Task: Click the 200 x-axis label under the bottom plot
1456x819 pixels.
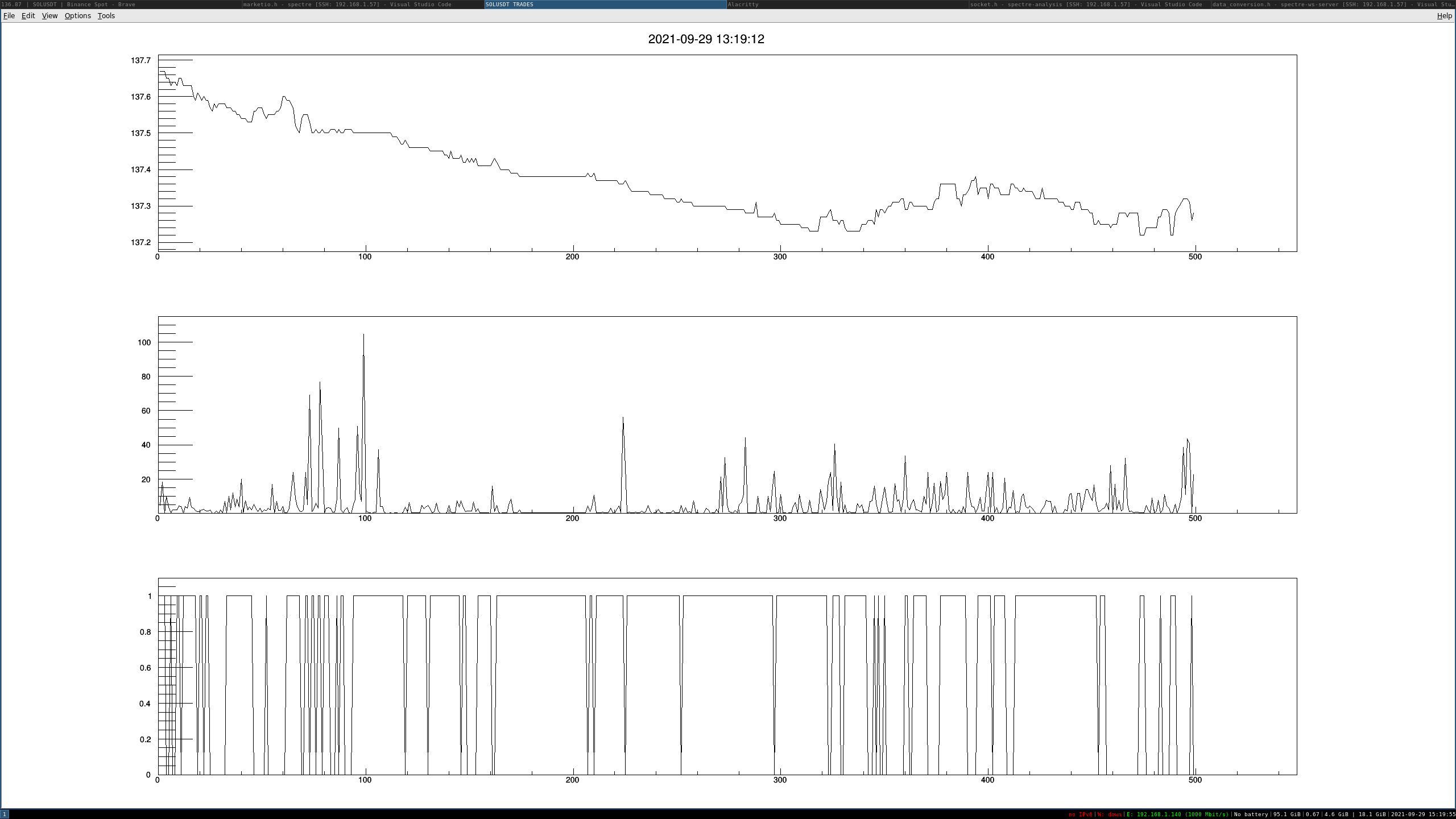Action: pyautogui.click(x=572, y=780)
